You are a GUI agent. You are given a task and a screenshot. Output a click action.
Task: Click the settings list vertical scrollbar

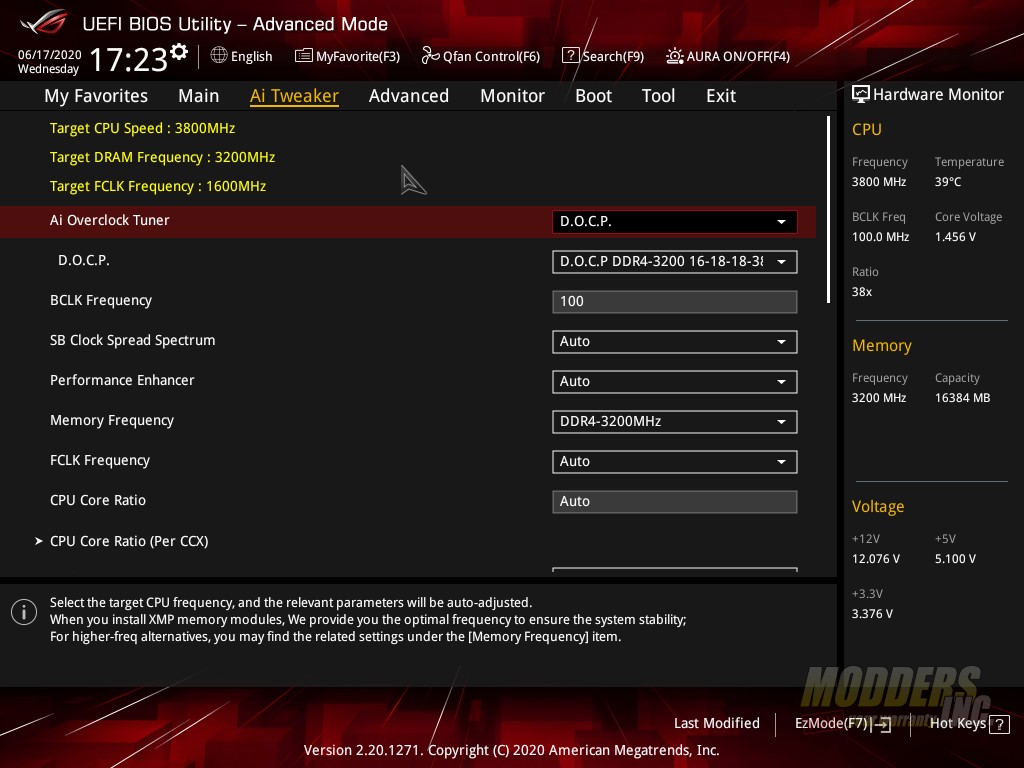pyautogui.click(x=828, y=208)
